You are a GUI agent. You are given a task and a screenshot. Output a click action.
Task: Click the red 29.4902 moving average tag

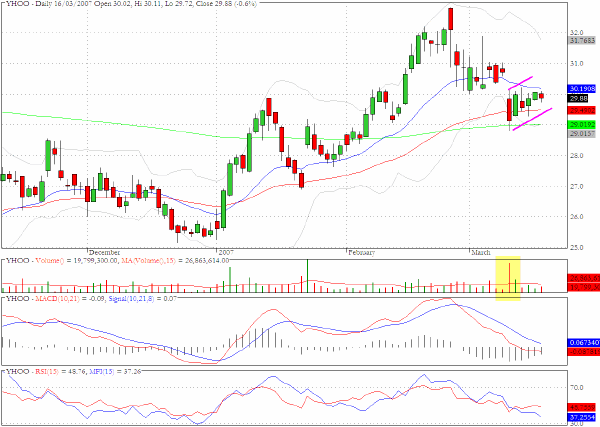[x=582, y=111]
